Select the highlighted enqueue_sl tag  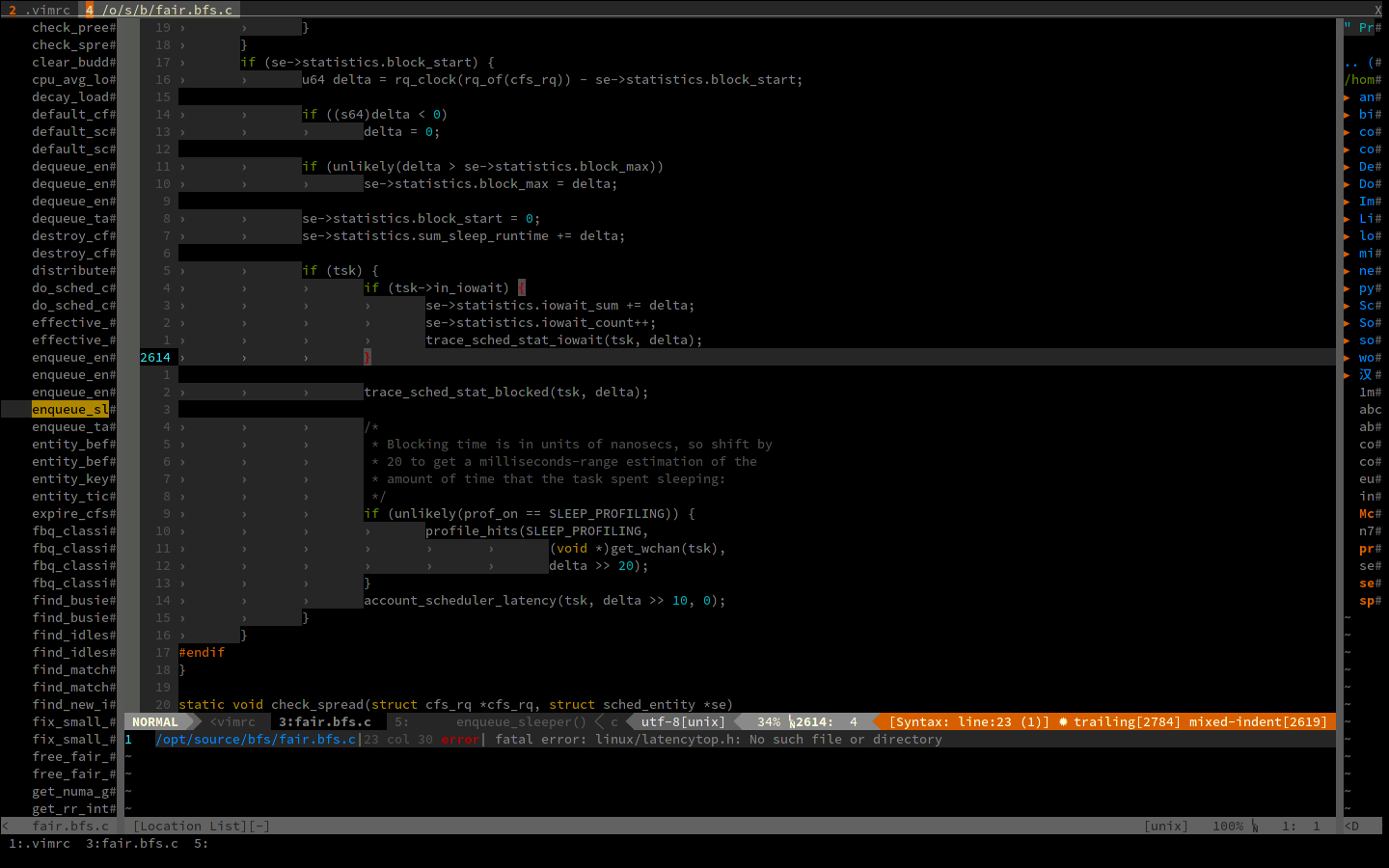click(x=70, y=410)
